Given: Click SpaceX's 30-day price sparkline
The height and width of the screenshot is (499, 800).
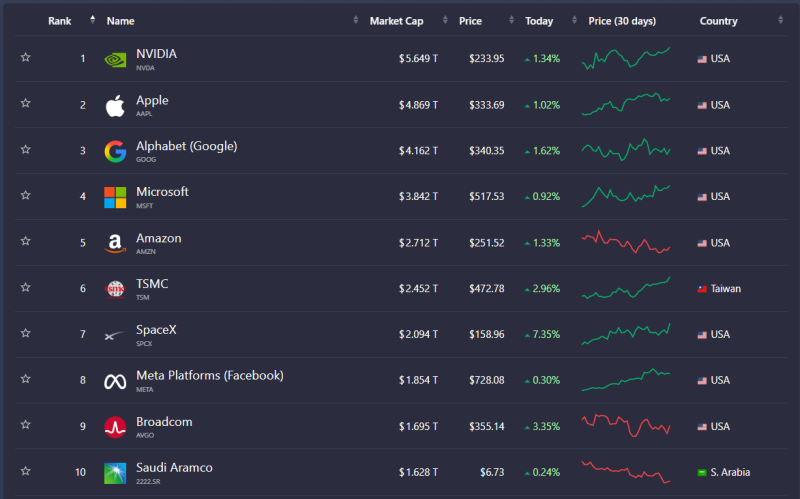Looking at the screenshot, I should click(626, 334).
